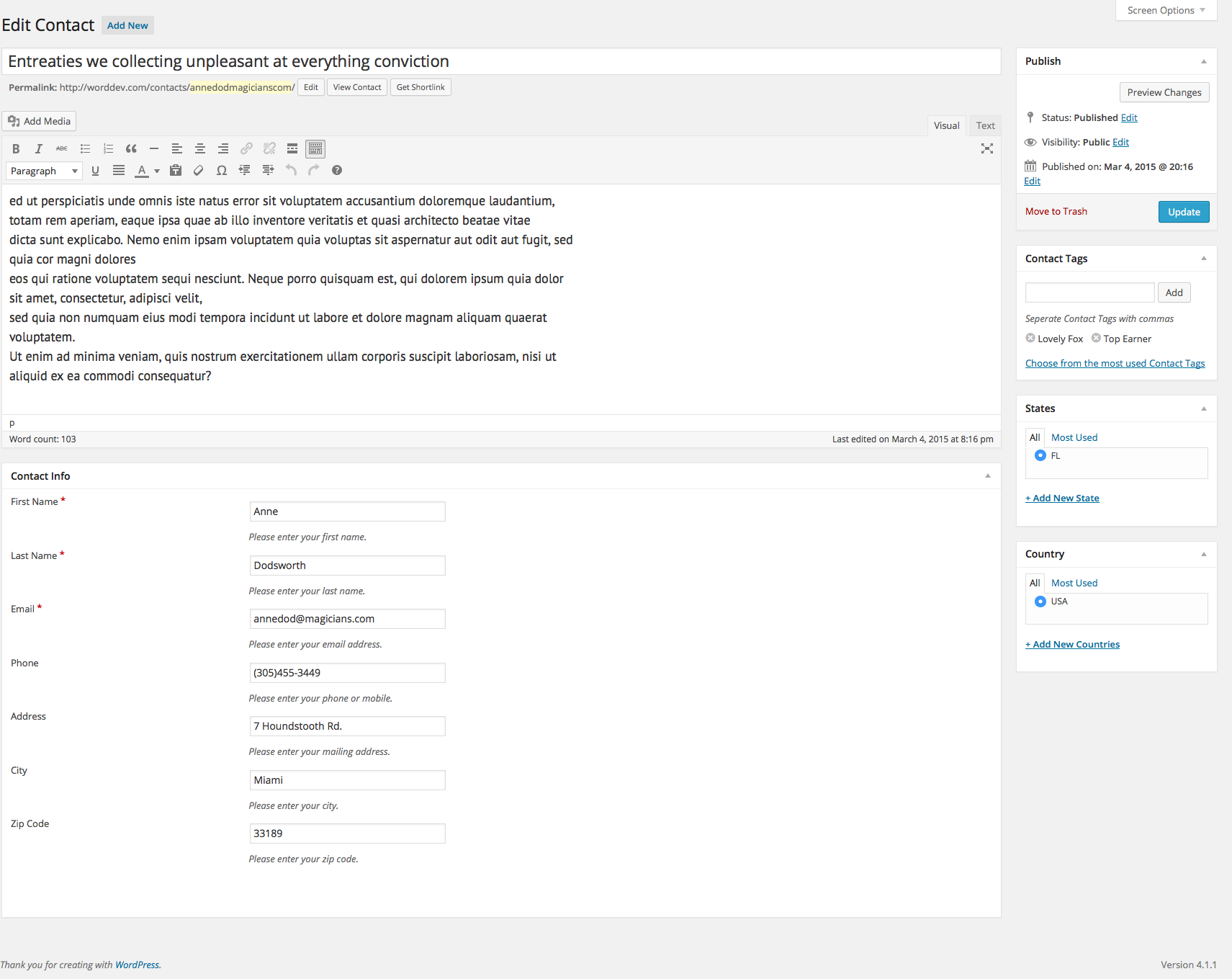The image size is (1232, 979).
Task: Paste as plain text
Action: point(176,170)
